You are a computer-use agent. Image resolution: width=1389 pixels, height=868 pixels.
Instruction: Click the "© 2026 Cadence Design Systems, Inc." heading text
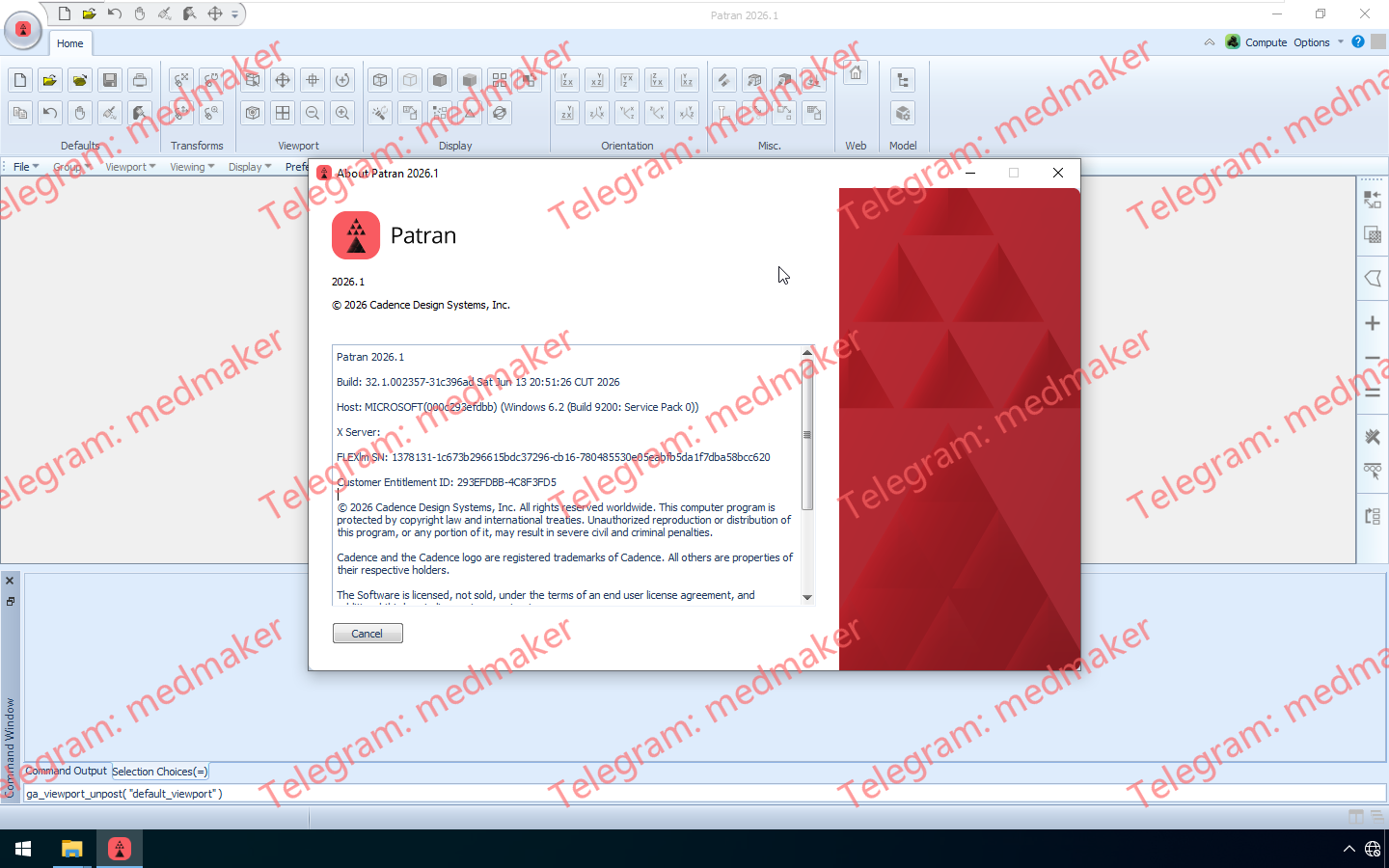[x=421, y=305]
